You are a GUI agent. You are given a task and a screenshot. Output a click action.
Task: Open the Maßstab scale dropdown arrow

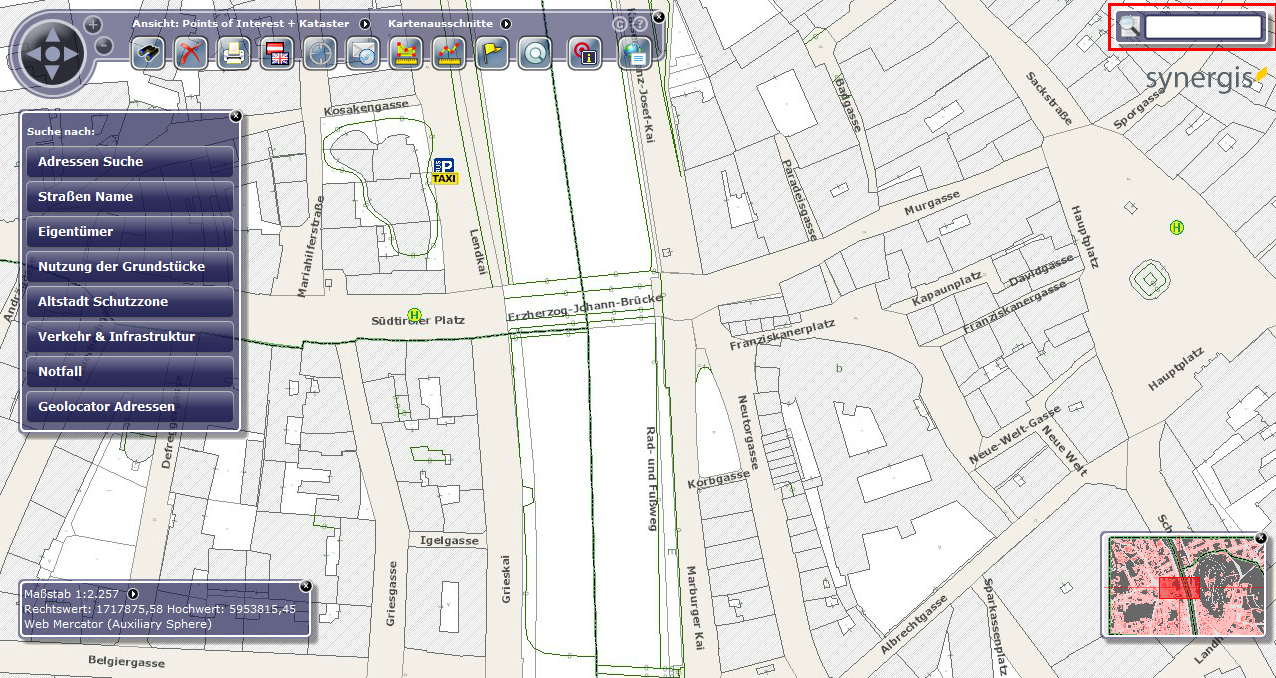(132, 594)
